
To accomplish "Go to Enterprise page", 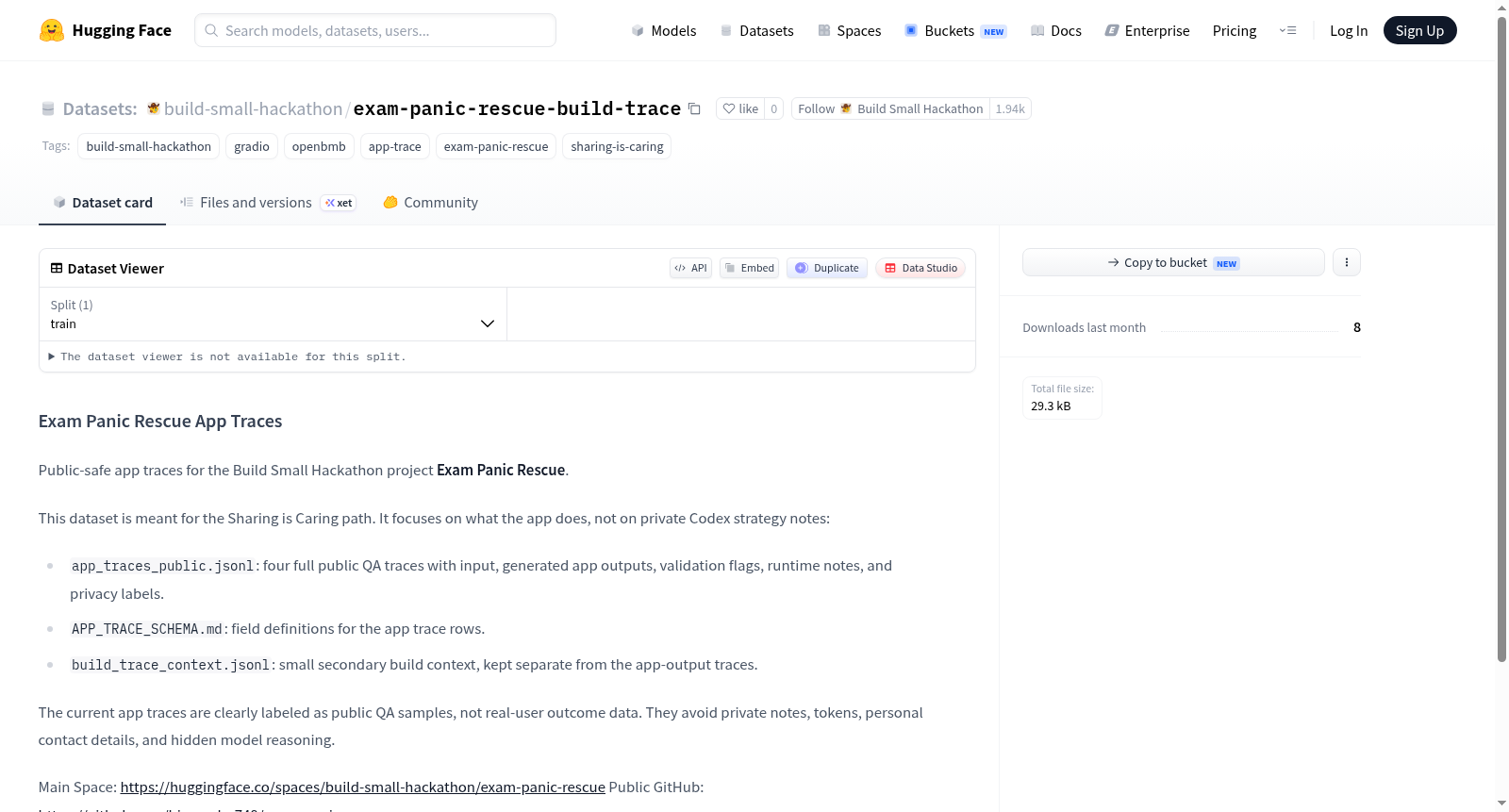I will tap(1147, 30).
